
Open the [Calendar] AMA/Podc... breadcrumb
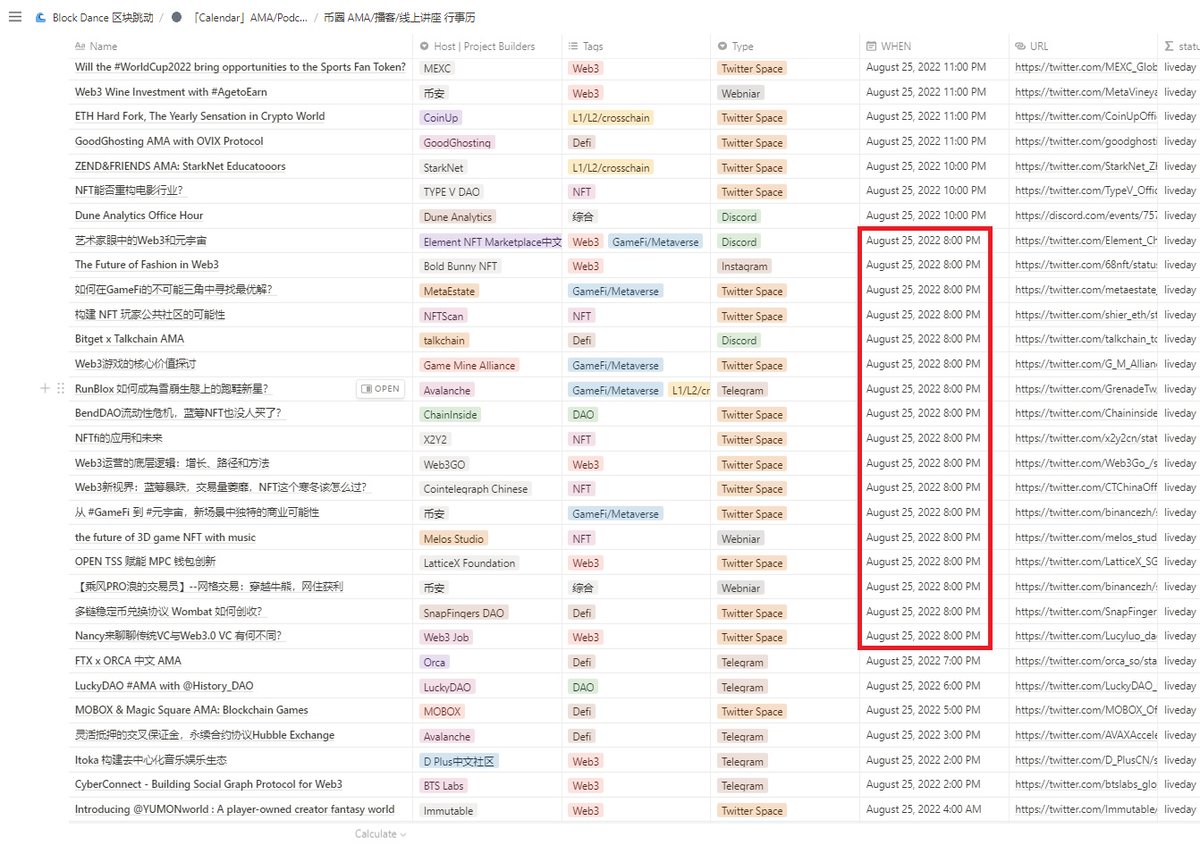click(x=249, y=18)
